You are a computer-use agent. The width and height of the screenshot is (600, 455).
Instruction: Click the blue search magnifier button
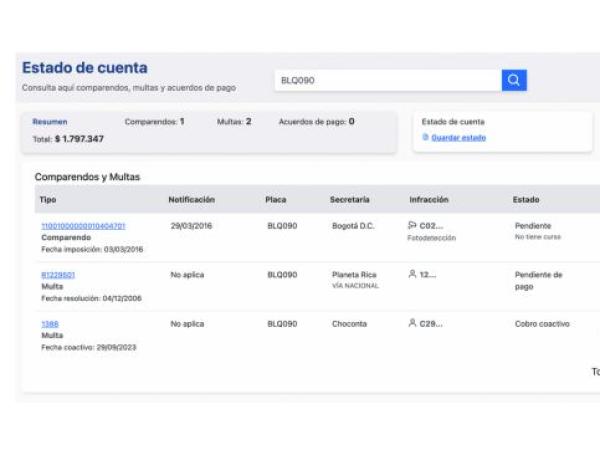pos(514,80)
